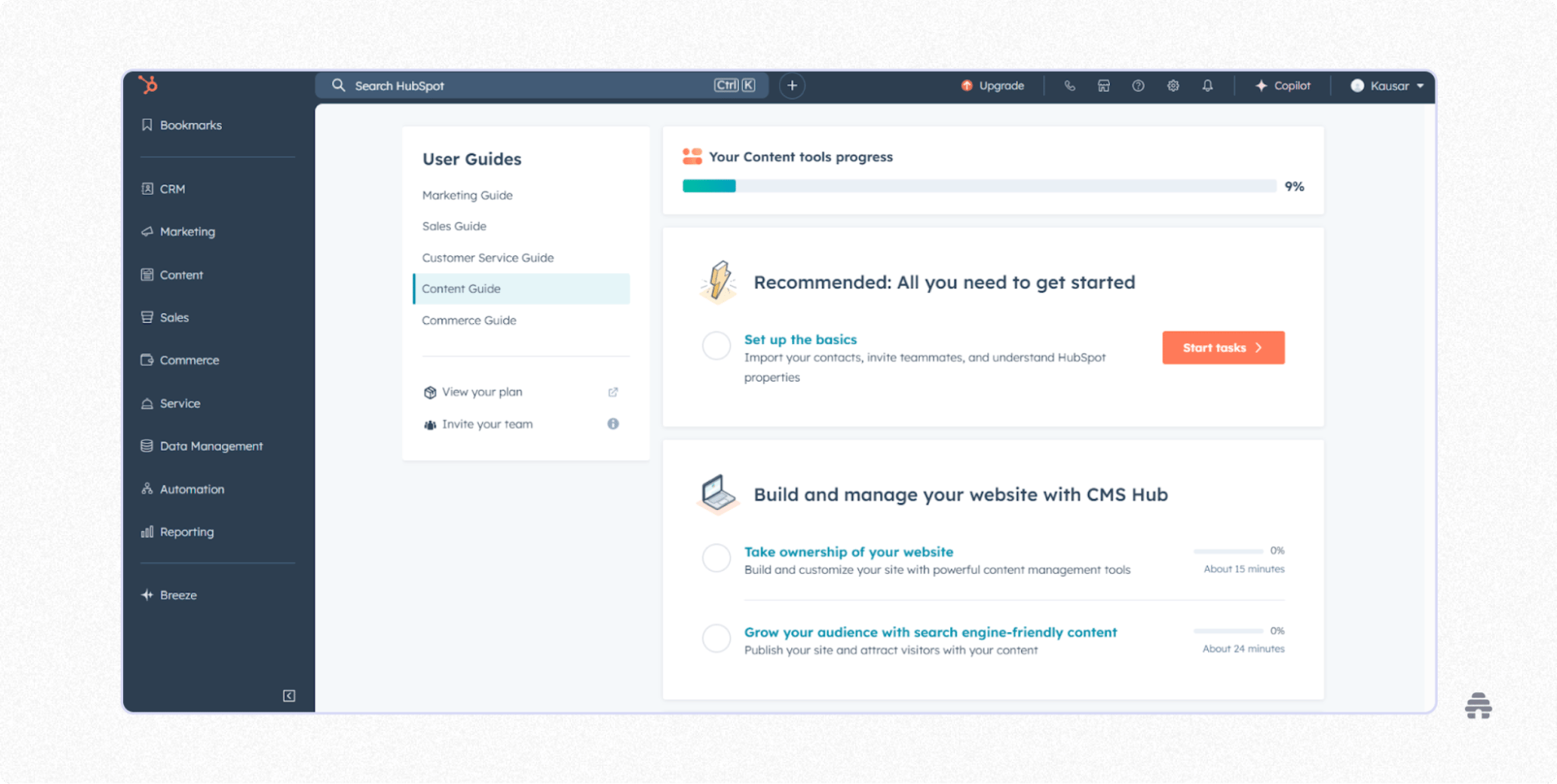Open Grow your audience with search engine-friendly content
Screen dimensions: 1557x784
point(930,632)
